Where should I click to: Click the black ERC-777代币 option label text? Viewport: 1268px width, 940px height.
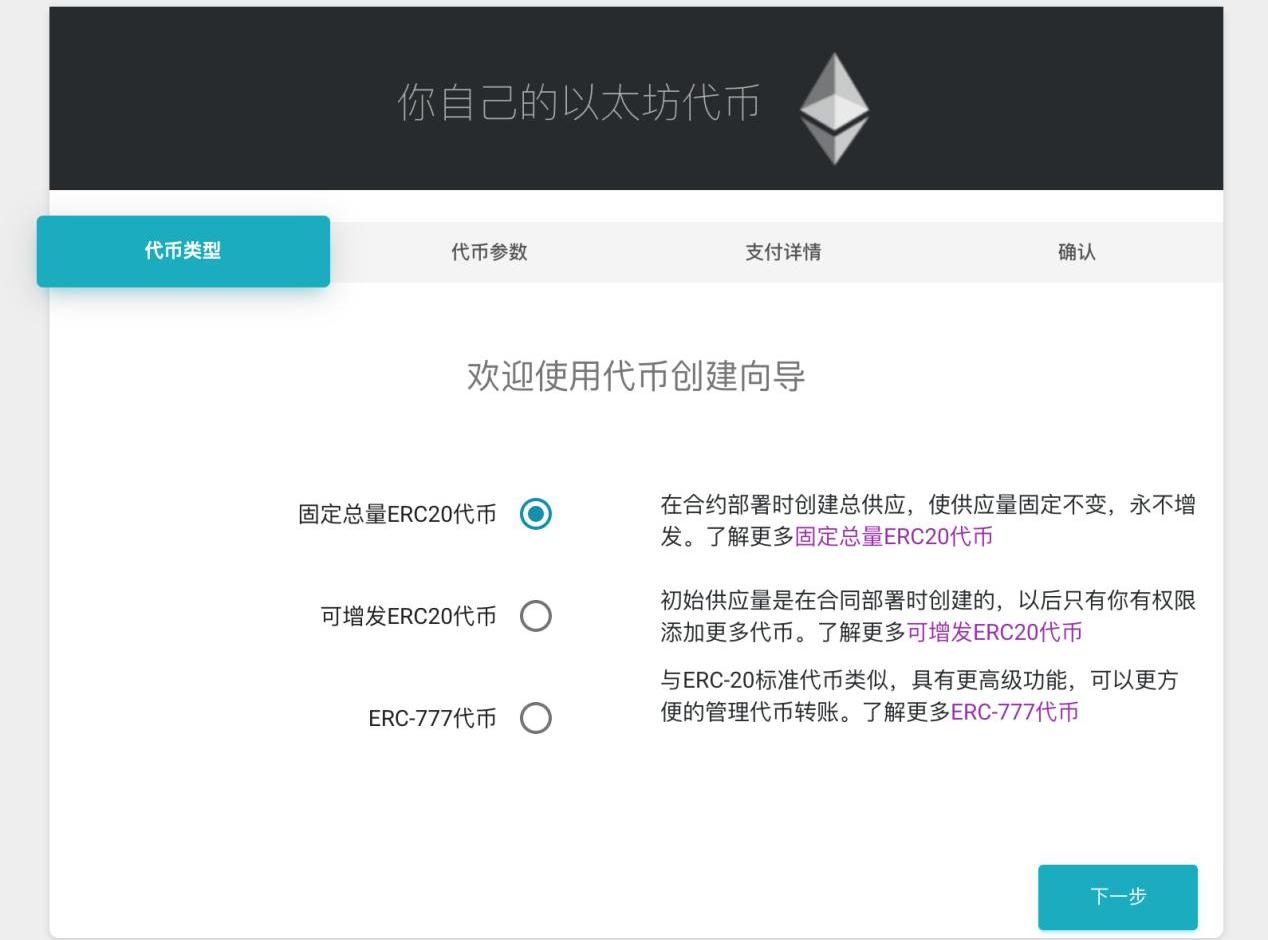432,719
